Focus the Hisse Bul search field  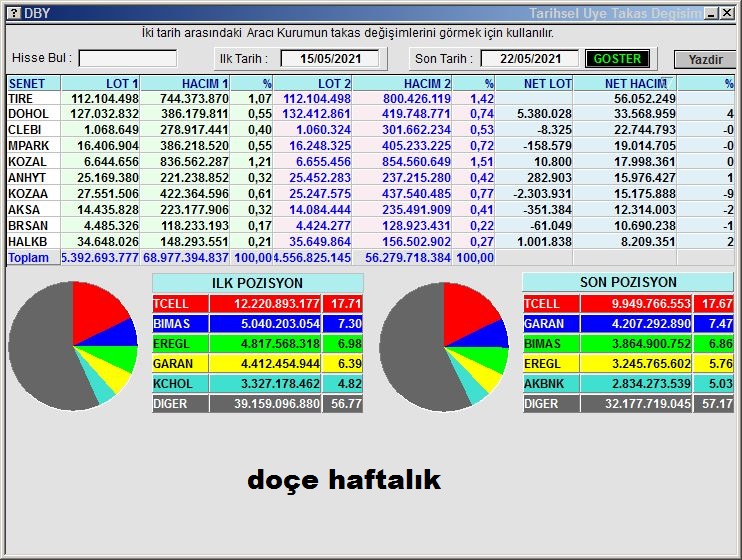click(128, 59)
